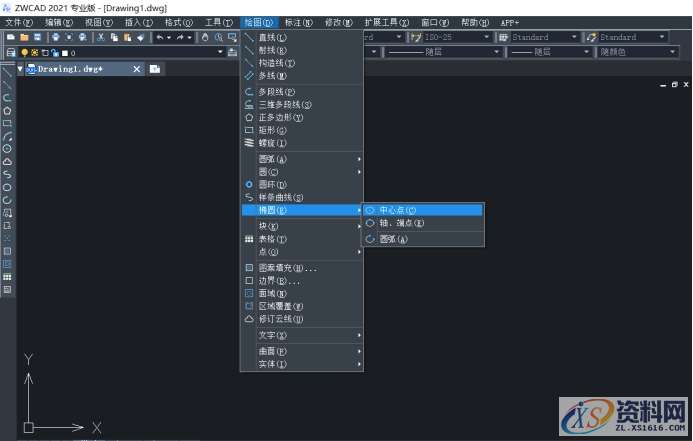693x441 pixels.
Task: Choose 修订云线 in the draw menu
Action: pyautogui.click(x=302, y=319)
